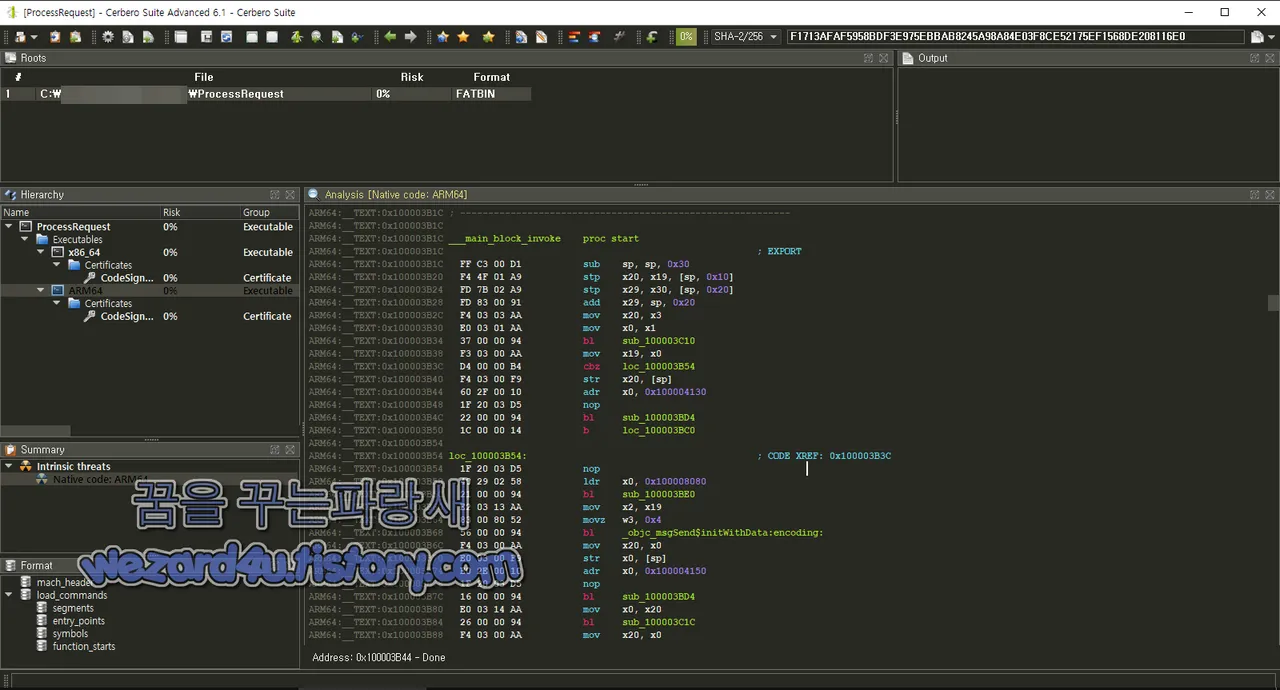
Task: Click the Back navigation arrow icon
Action: (x=389, y=36)
